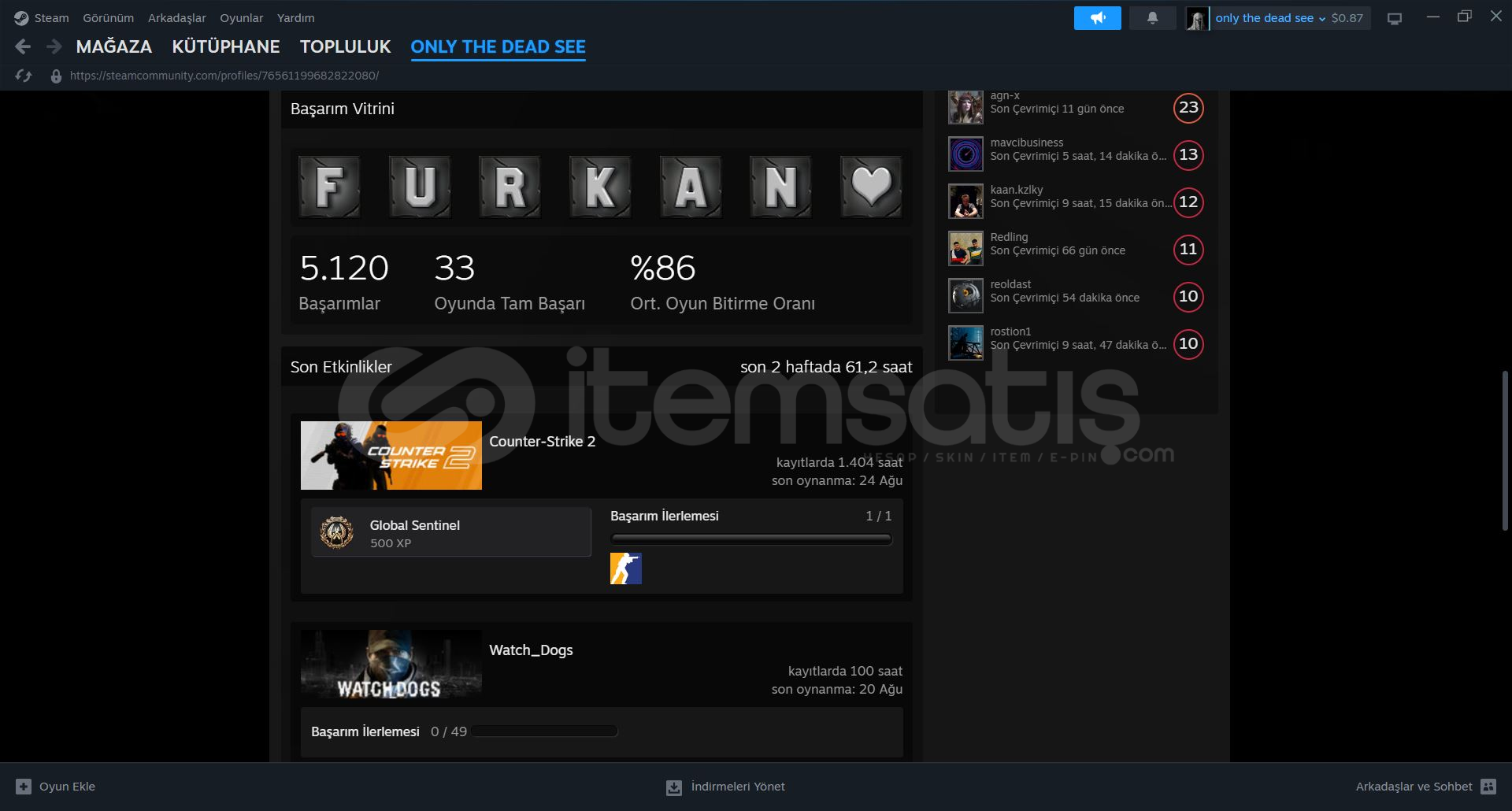Expand the only the dead see account dropdown
The height and width of the screenshot is (811, 1512).
point(1269,18)
